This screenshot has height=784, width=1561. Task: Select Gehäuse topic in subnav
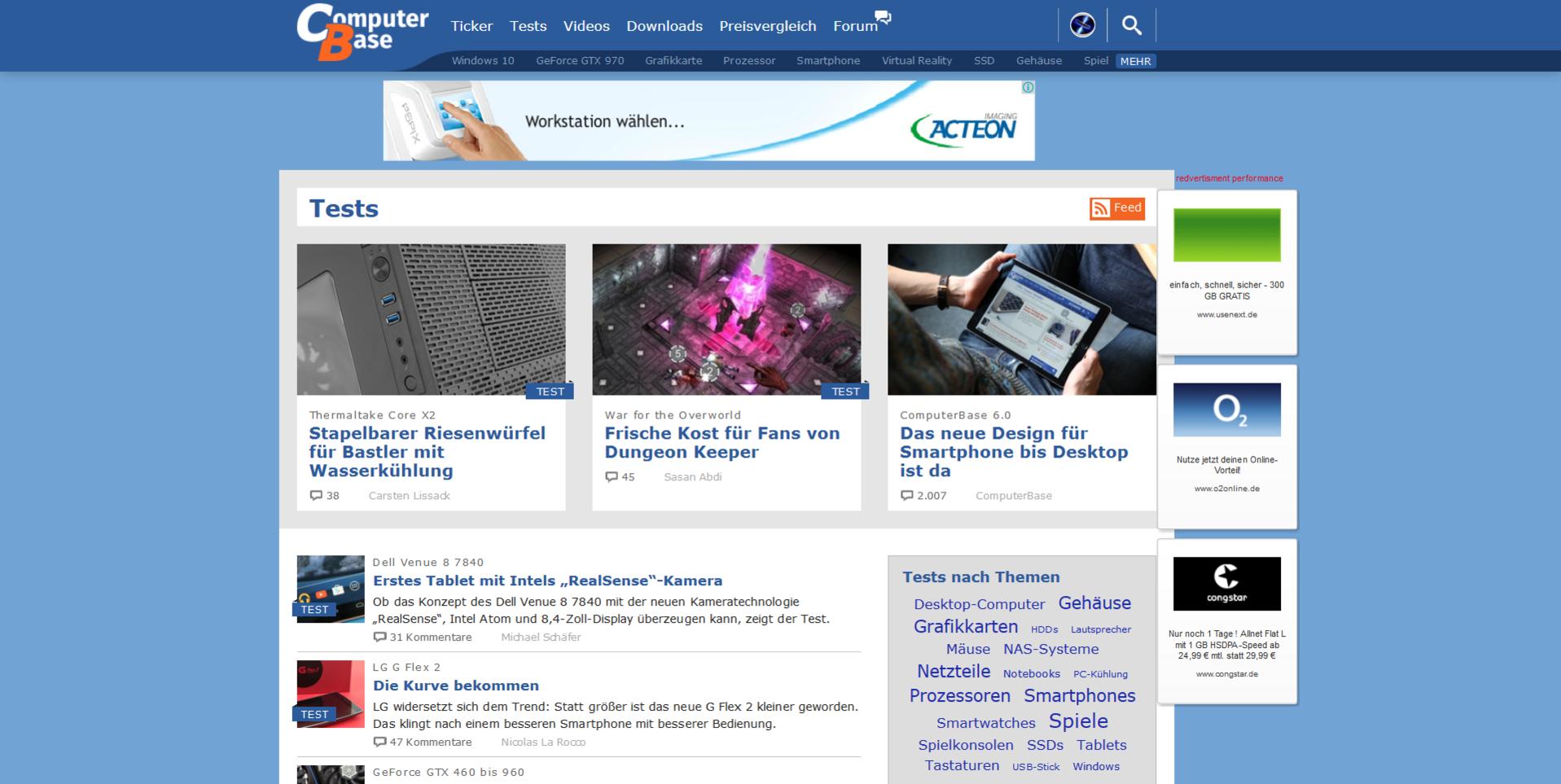point(1039,61)
